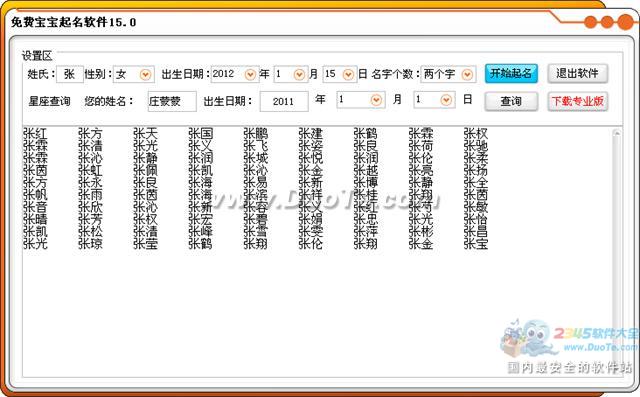Viewport: 640px width, 397px height.
Task: Open the day dropdown in 星座查询 row
Action: [446, 100]
